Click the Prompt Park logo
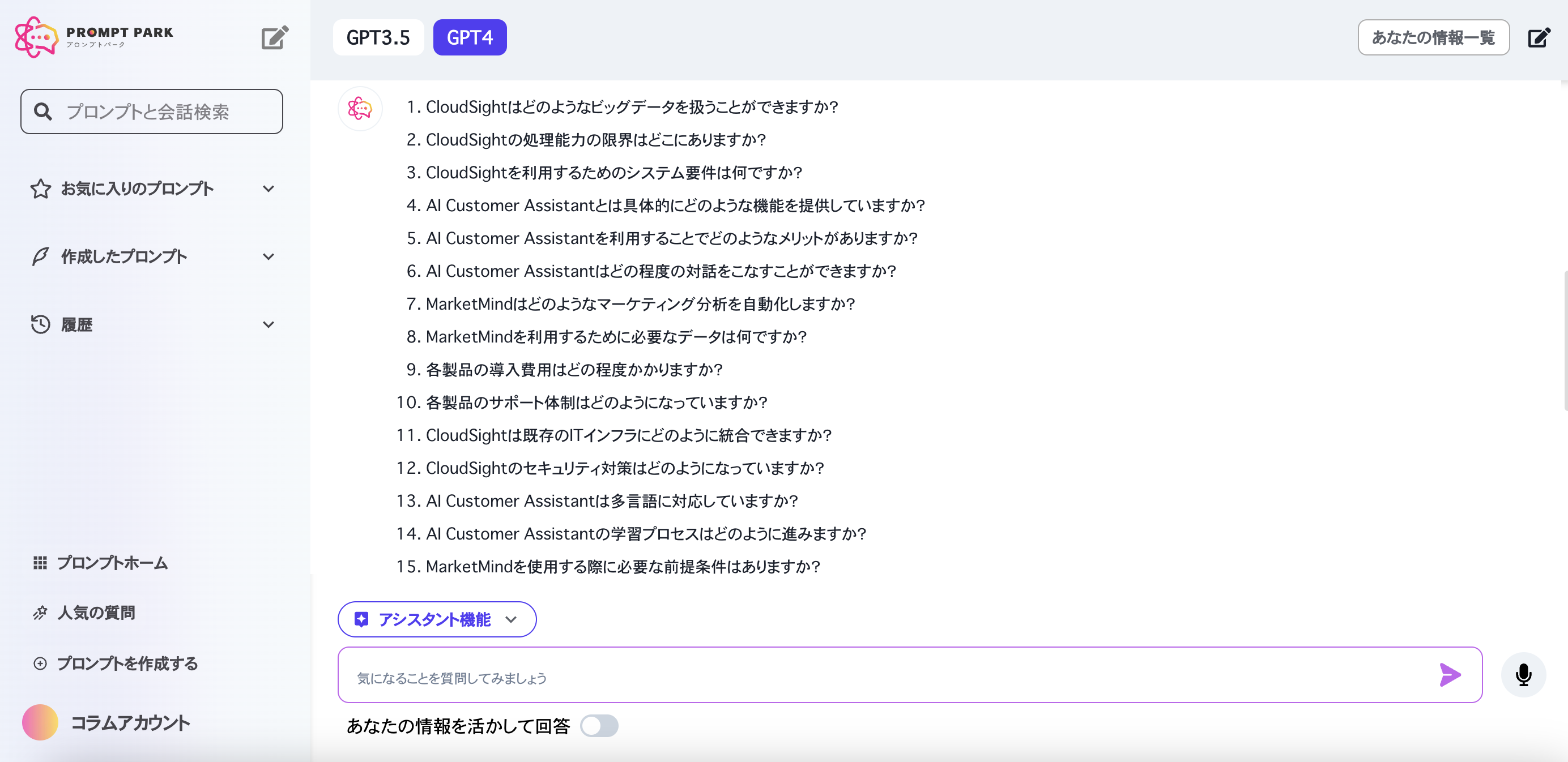 tap(95, 37)
